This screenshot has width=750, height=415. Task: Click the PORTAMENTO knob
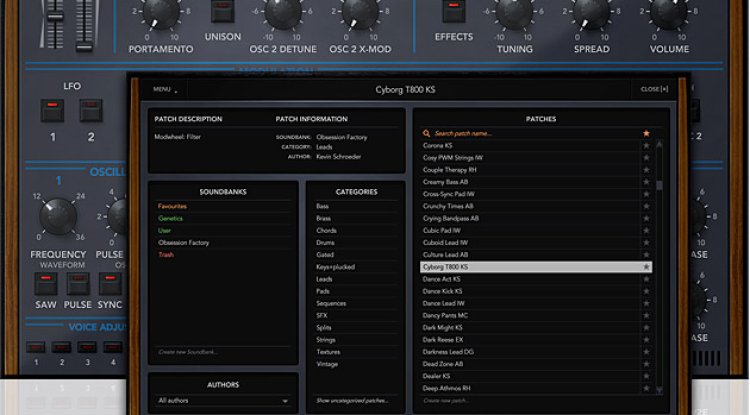tap(161, 13)
